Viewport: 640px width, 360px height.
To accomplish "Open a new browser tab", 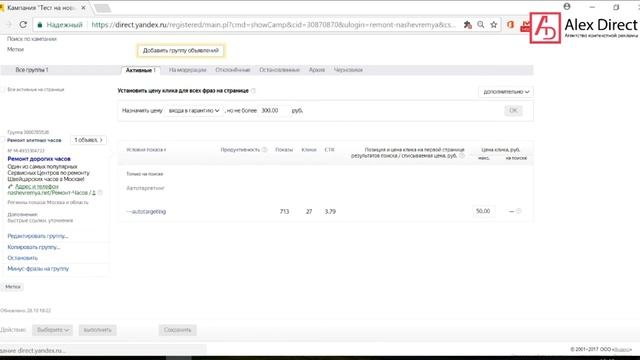I will tap(102, 8).
